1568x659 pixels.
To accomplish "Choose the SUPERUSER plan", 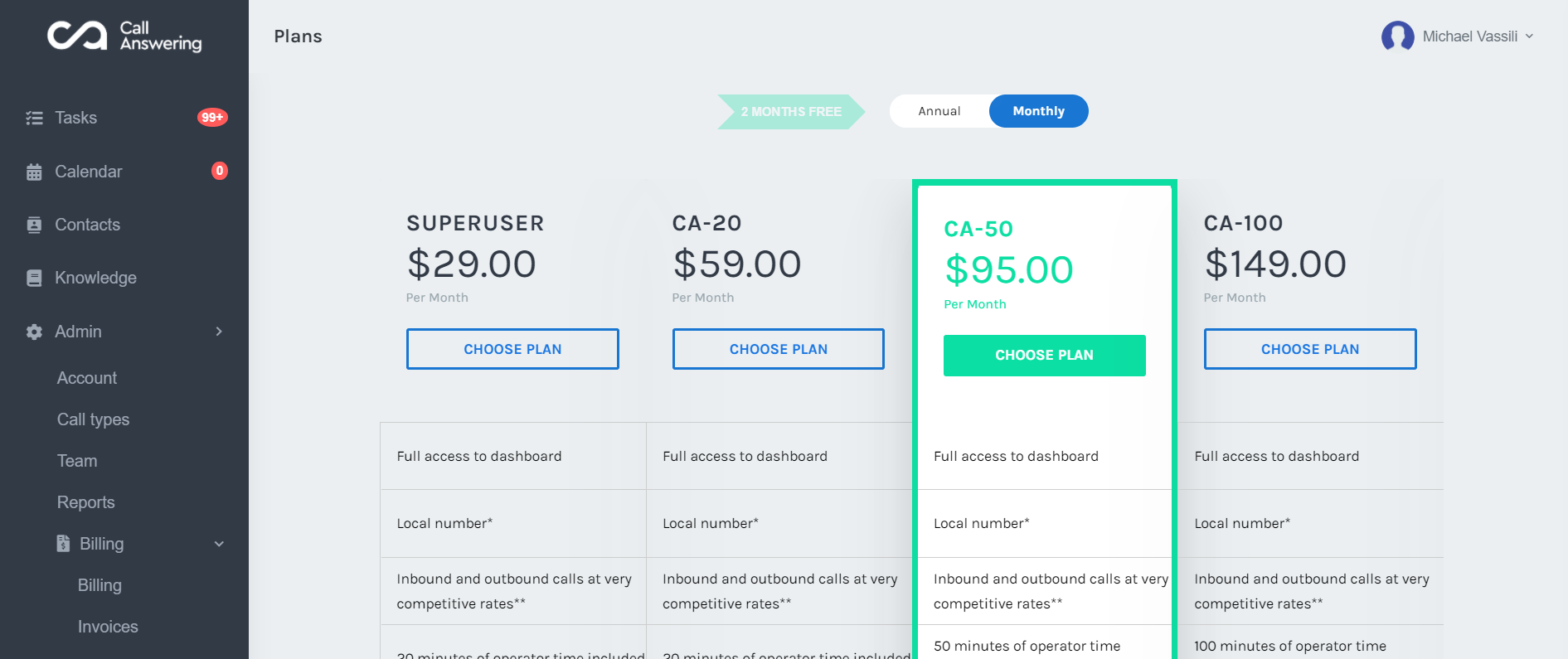I will [x=512, y=349].
